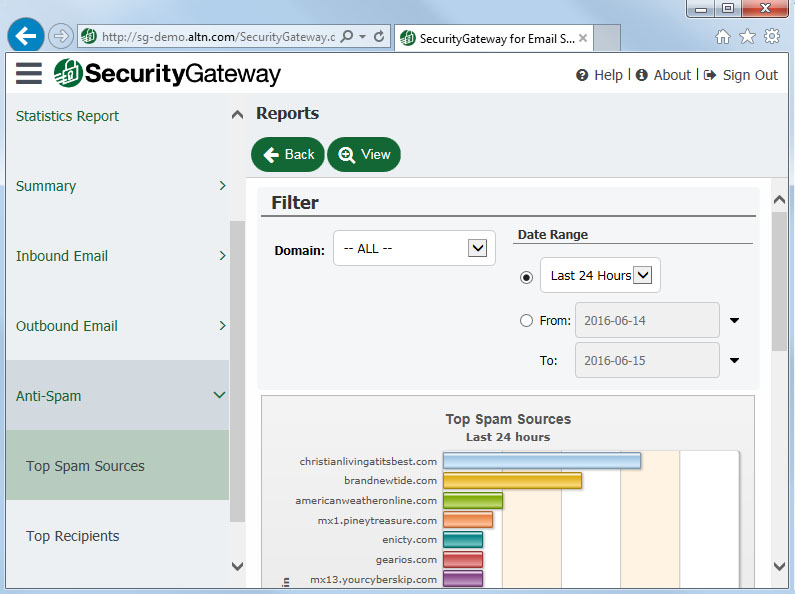The image size is (795, 594).
Task: Open browser Tools gear icon
Action: click(x=771, y=37)
